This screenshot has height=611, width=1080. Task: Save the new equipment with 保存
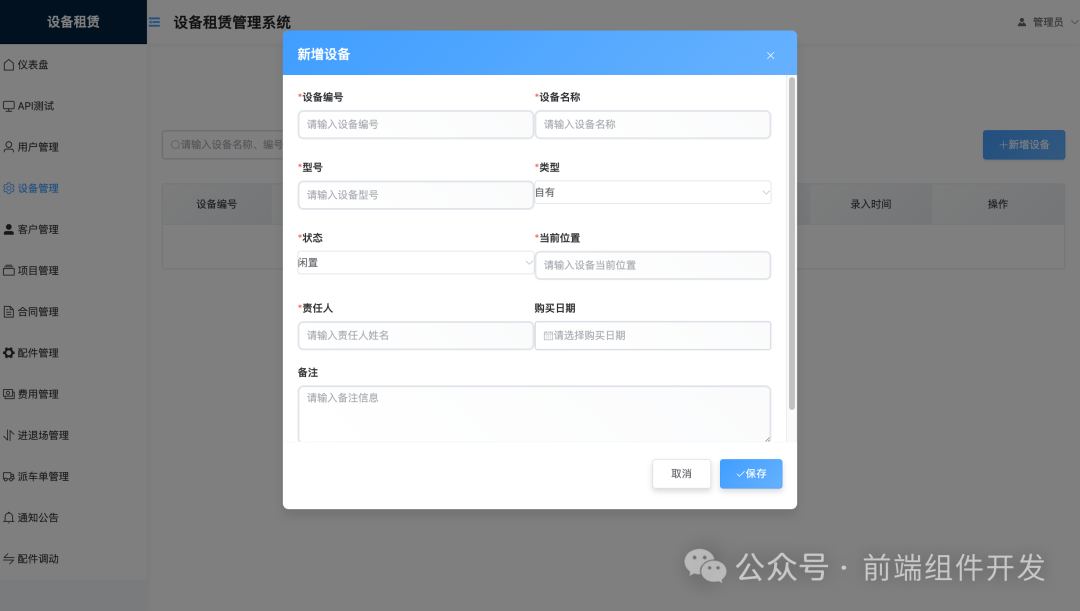pos(751,473)
